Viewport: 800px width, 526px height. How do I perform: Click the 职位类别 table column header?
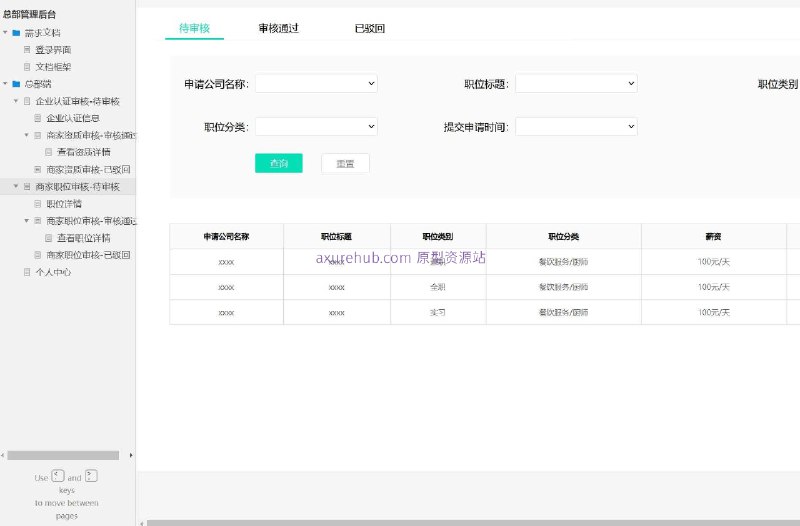(438, 236)
